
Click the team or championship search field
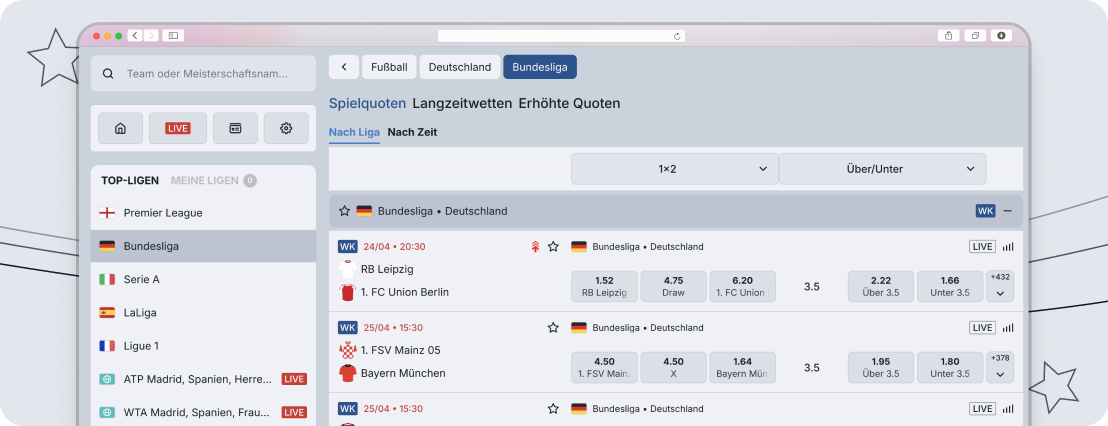point(204,73)
